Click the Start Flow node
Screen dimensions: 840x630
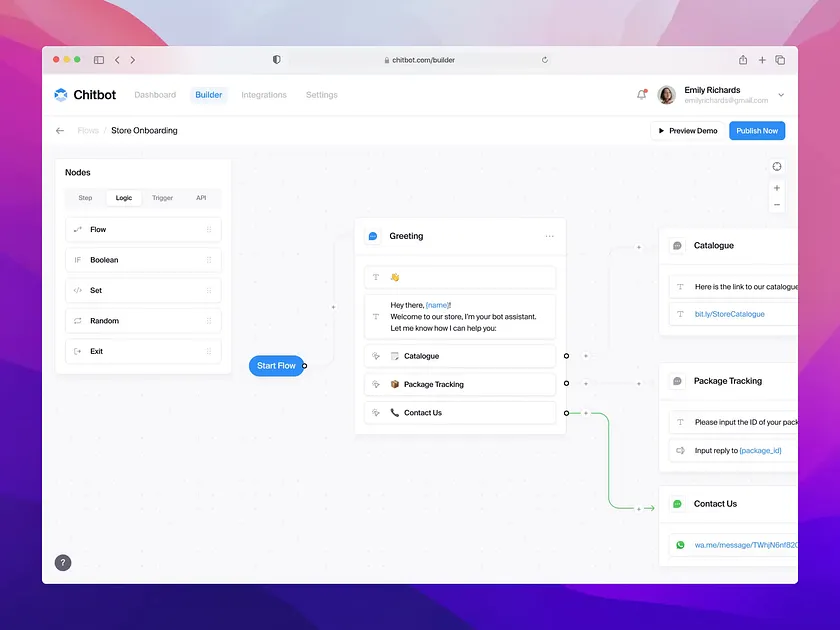[x=277, y=365]
